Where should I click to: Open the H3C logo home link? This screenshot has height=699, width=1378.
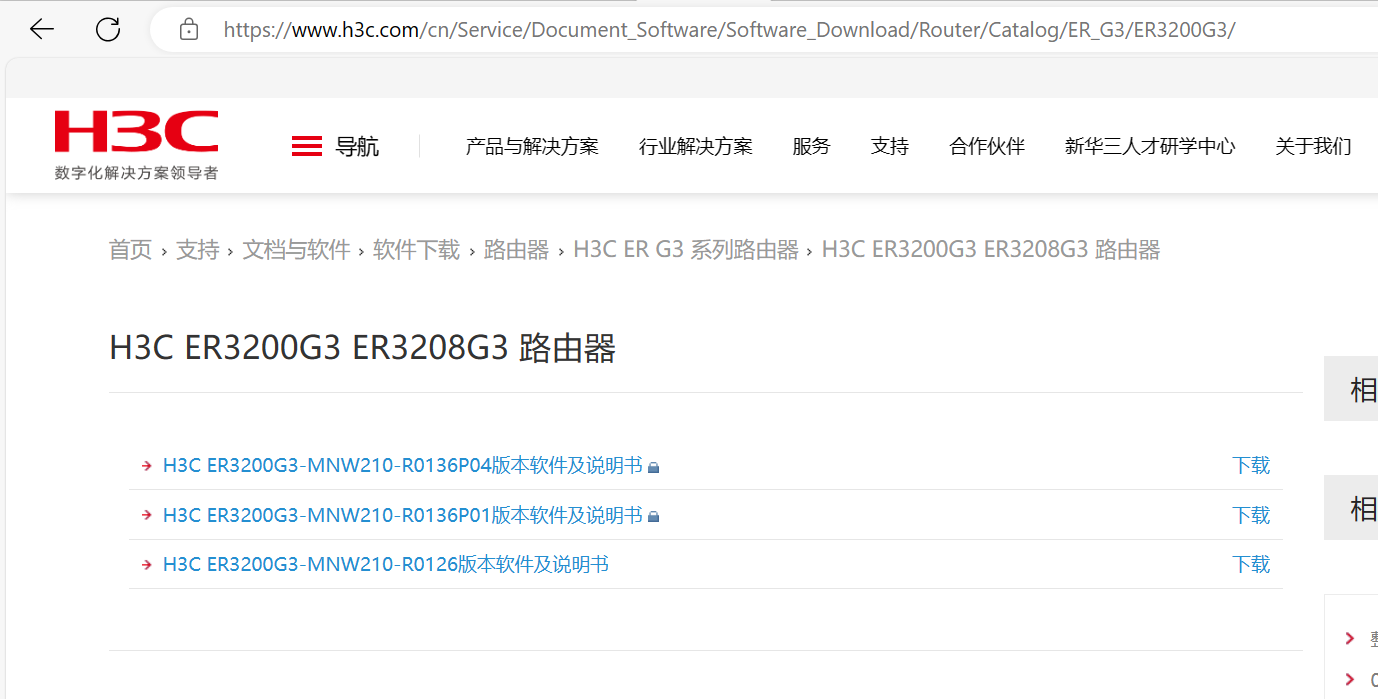137,132
